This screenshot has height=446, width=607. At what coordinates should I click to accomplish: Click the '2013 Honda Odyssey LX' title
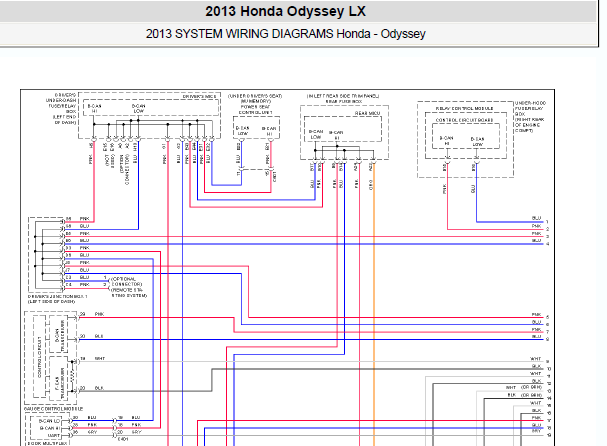285,11
